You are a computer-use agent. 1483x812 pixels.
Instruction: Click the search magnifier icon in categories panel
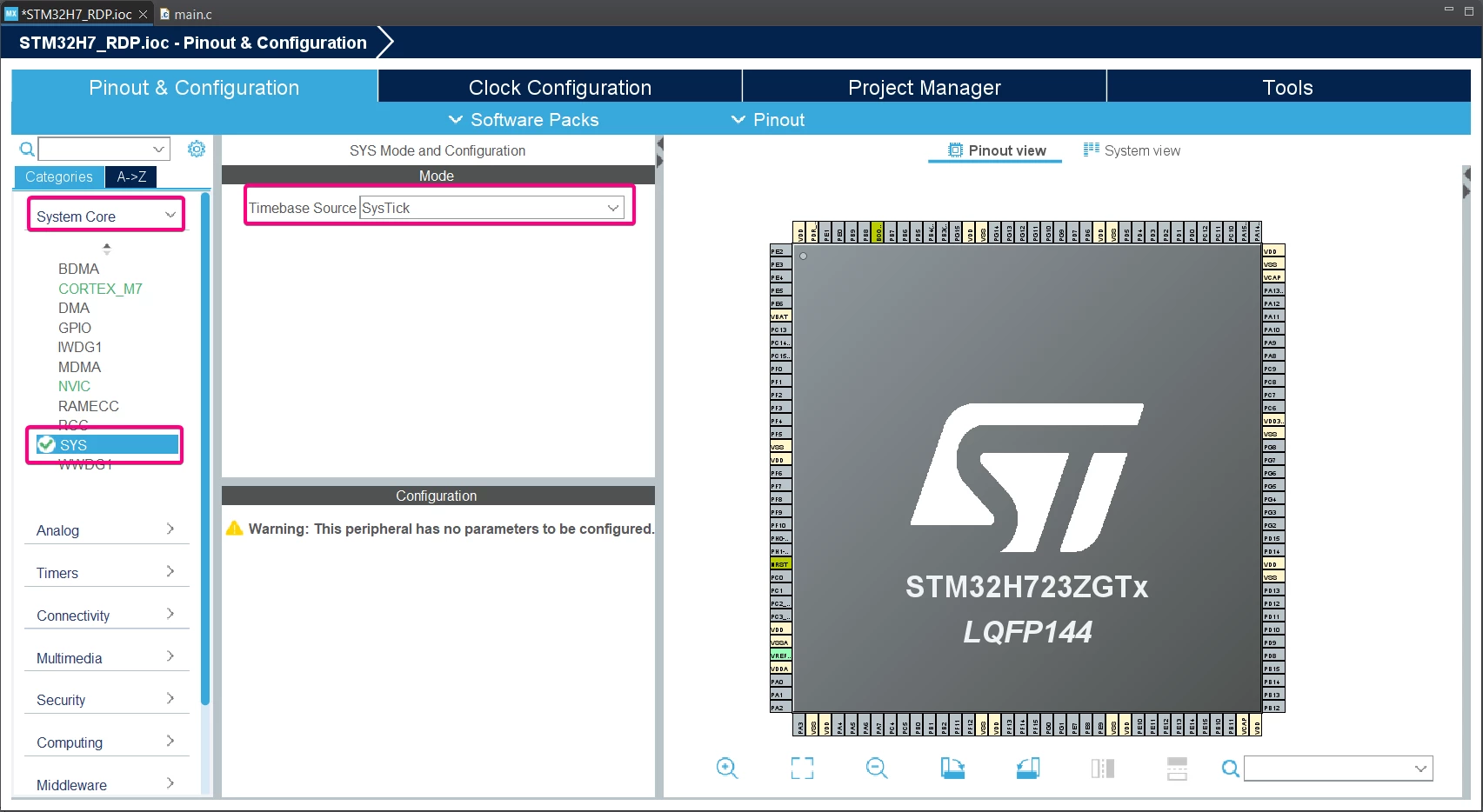point(27,150)
